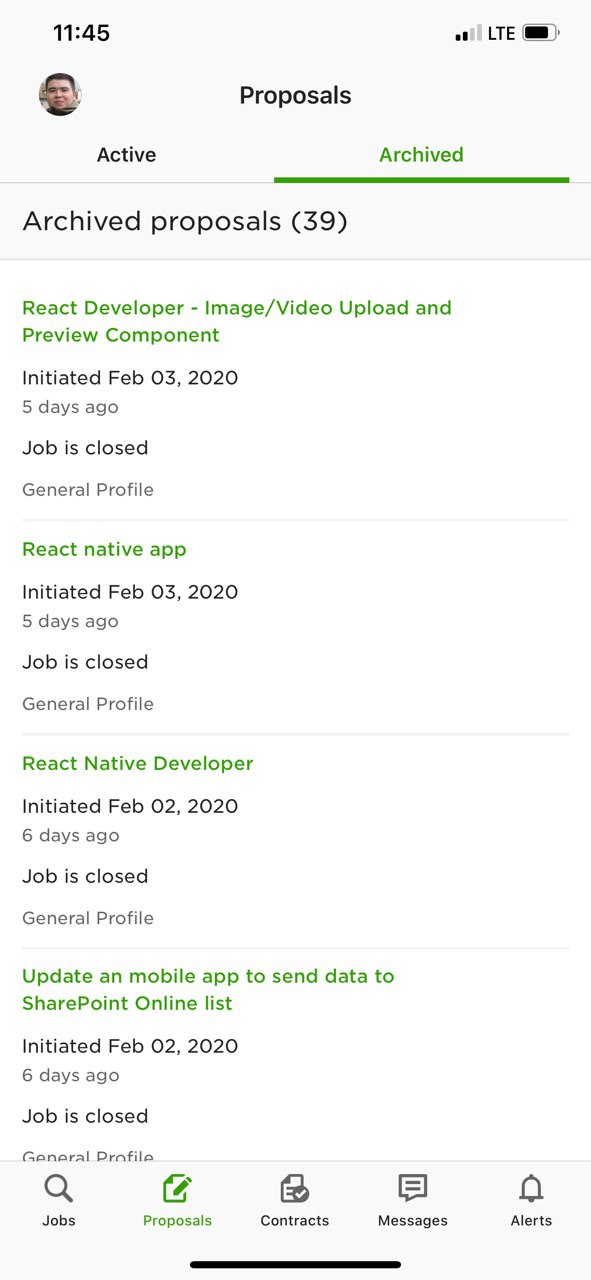Tap the Contracts label in bottom bar
This screenshot has width=591, height=1280.
pos(295,1221)
